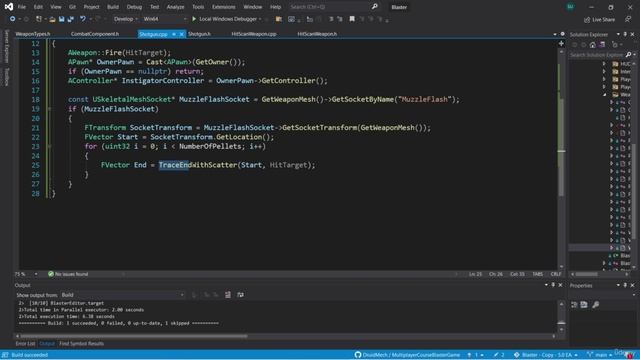Click Properties alphabetical sort icon
Screen dimensions: 640x360
(x=584, y=304)
